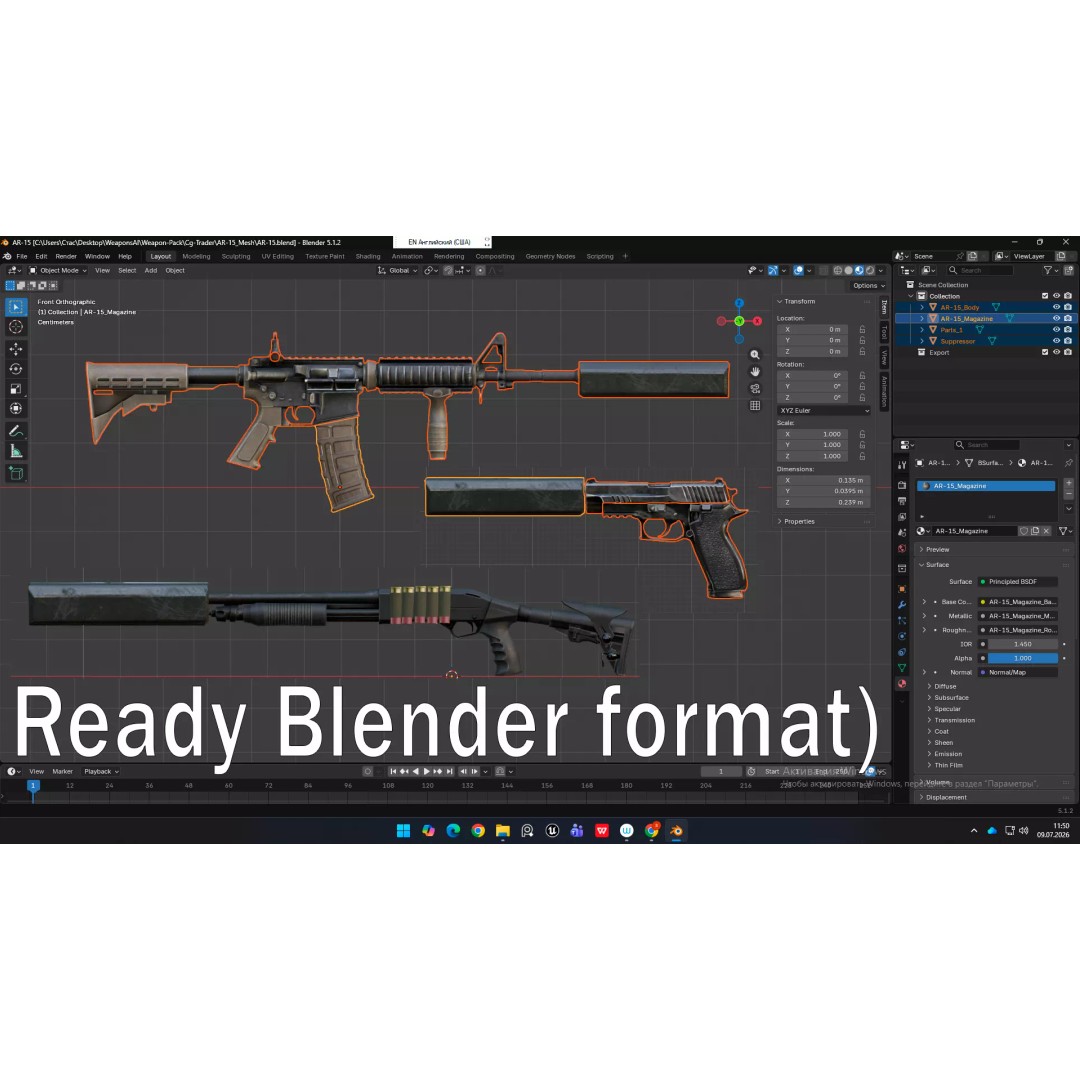The height and width of the screenshot is (1080, 1080).
Task: Click the Blender logo menu icon
Action: [x=7, y=256]
